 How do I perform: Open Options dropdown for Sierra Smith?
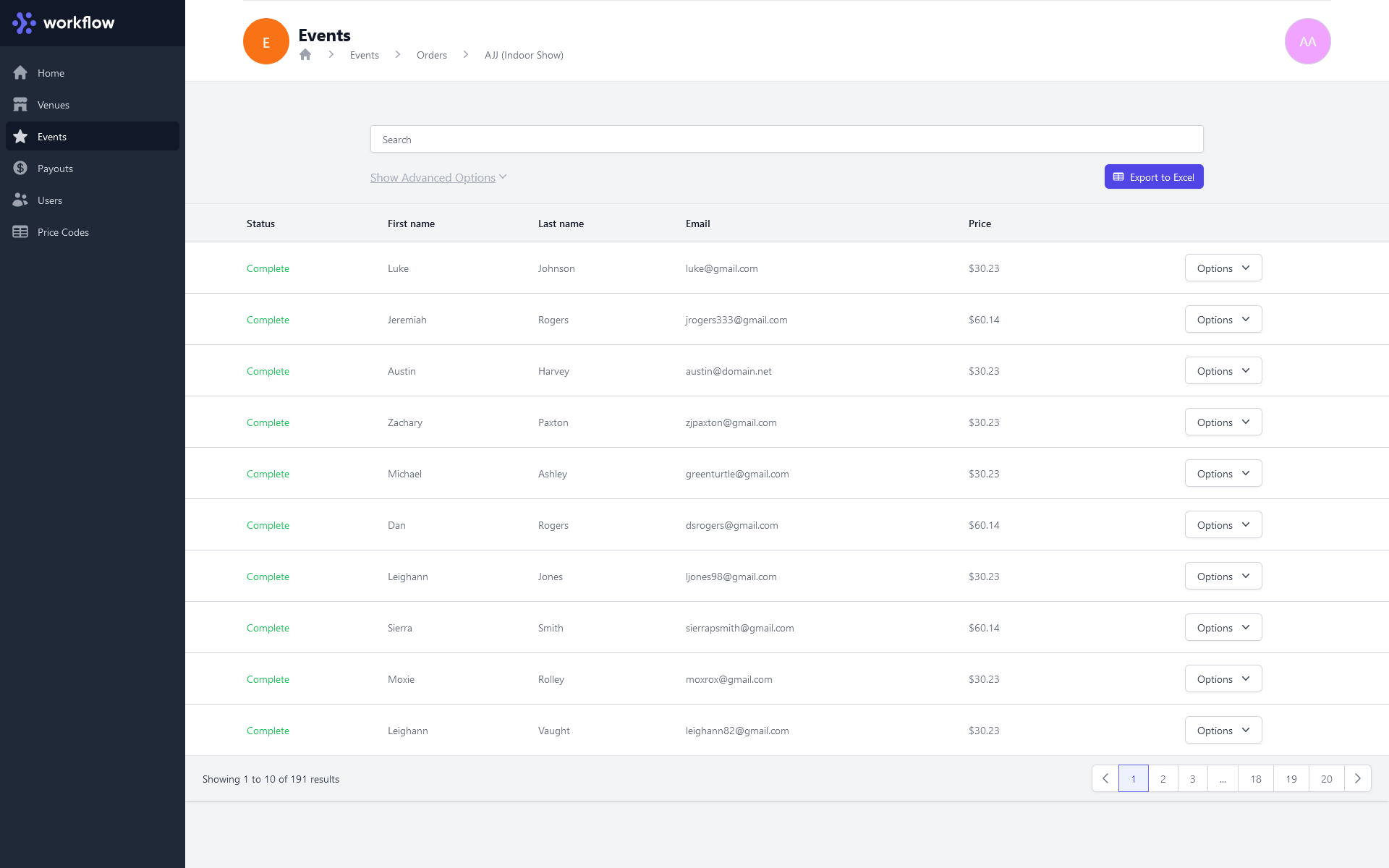tap(1223, 628)
